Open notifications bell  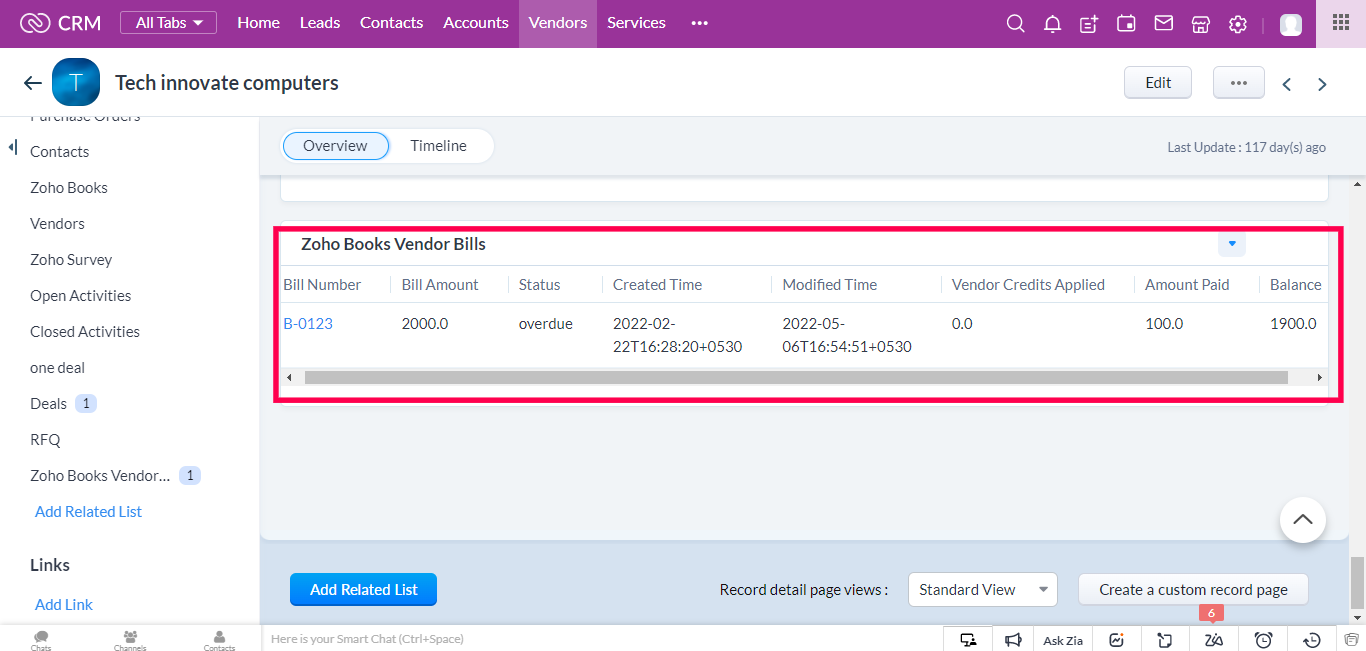tap(1052, 23)
